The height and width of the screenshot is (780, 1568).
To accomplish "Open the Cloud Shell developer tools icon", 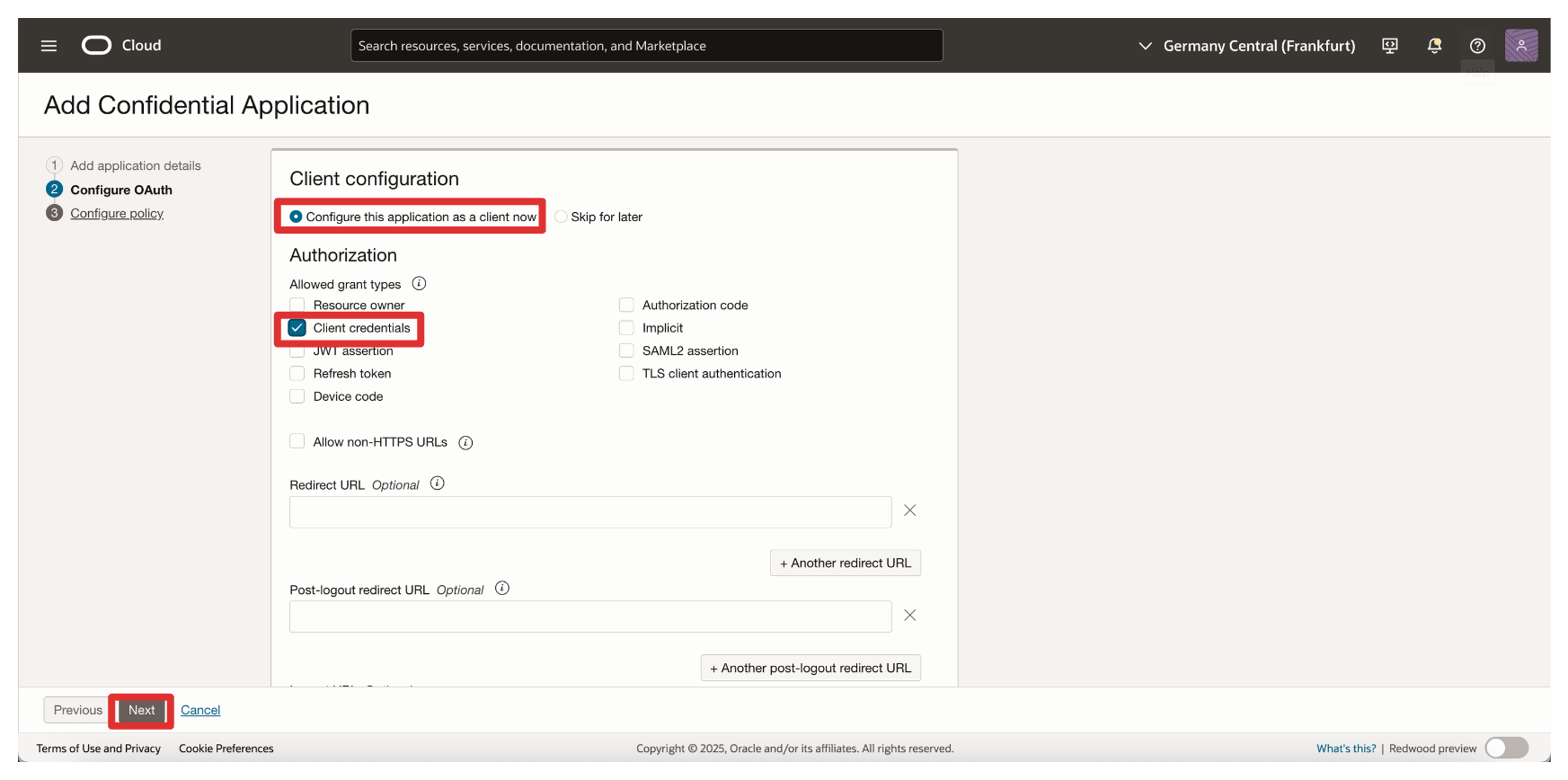I will tap(1389, 46).
